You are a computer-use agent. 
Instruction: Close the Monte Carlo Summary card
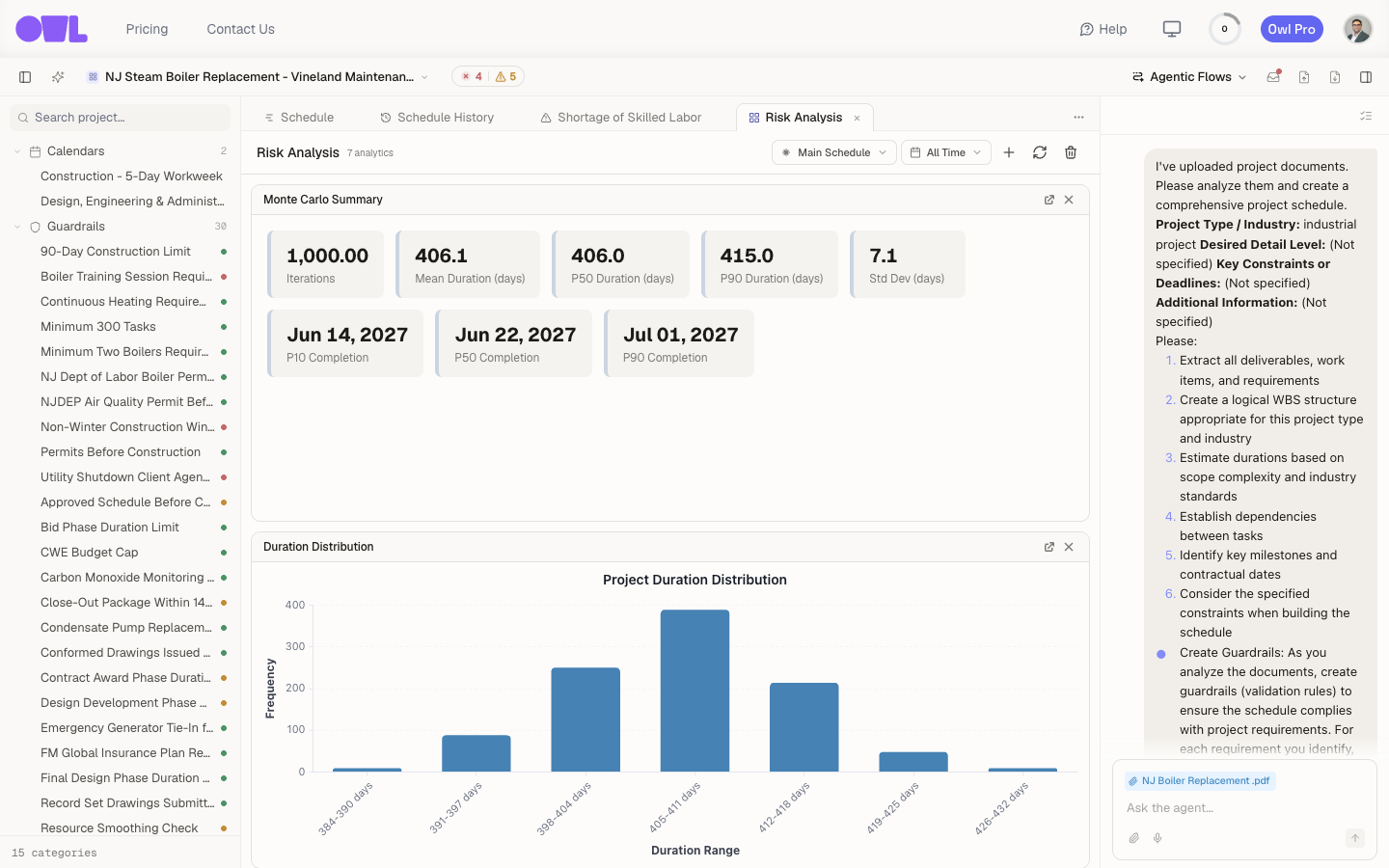1069,200
